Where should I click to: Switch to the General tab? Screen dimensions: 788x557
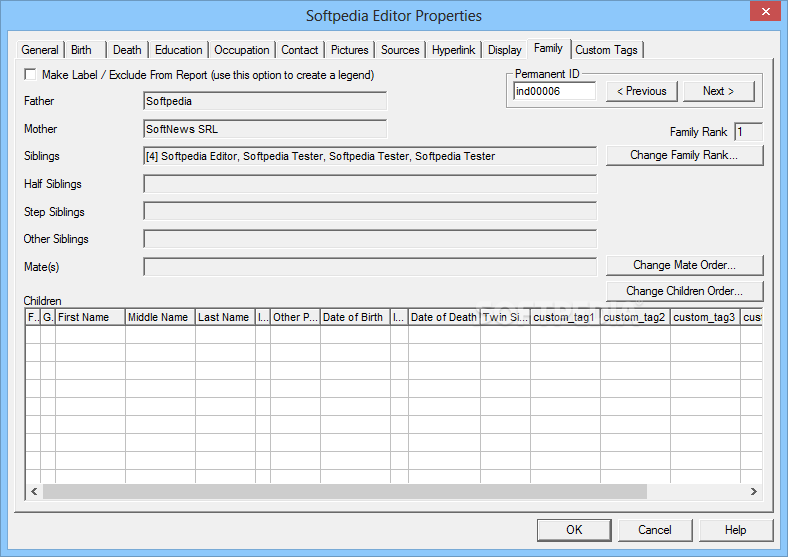tap(40, 50)
